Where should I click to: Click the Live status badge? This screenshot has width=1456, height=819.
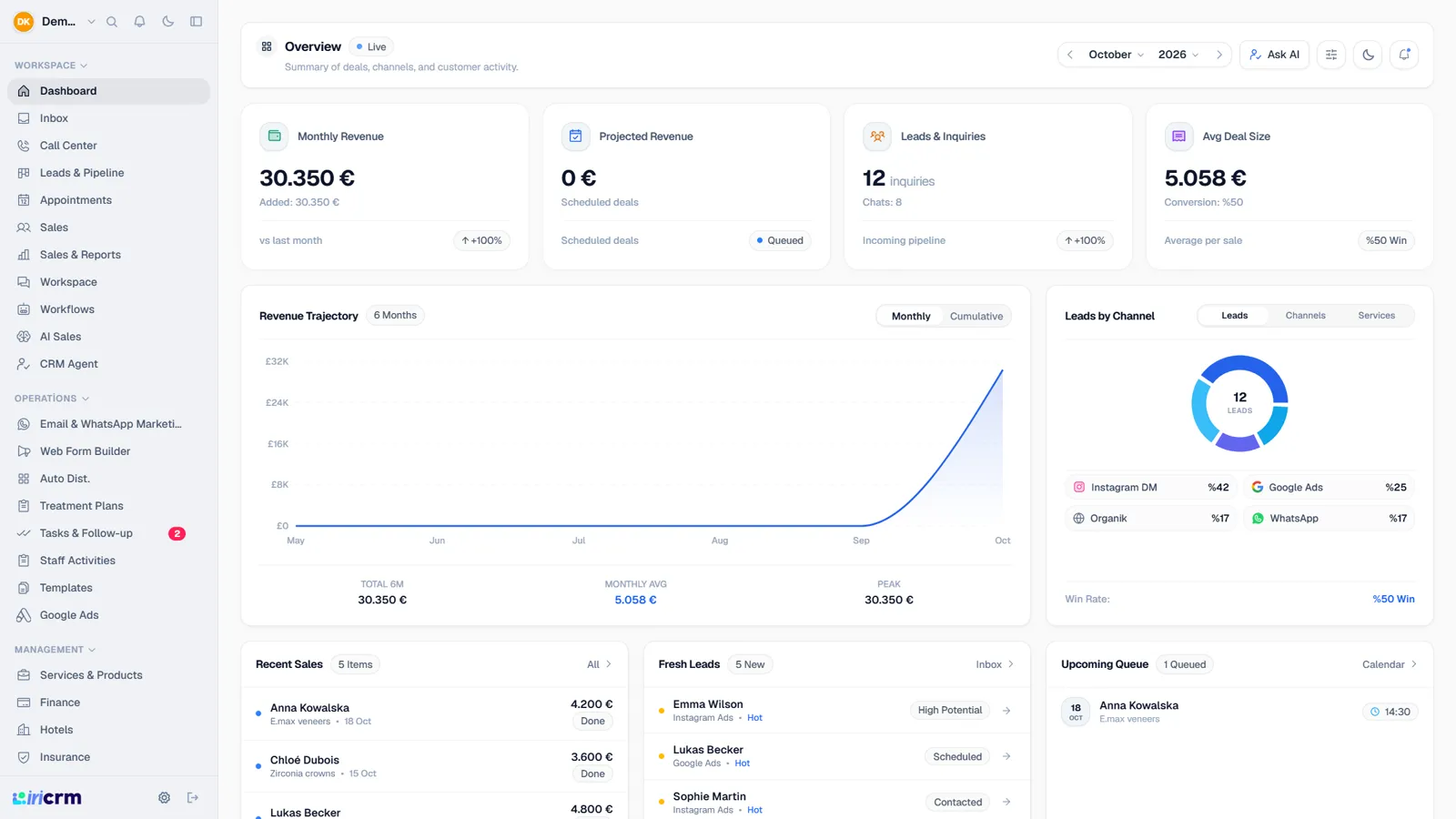370,46
